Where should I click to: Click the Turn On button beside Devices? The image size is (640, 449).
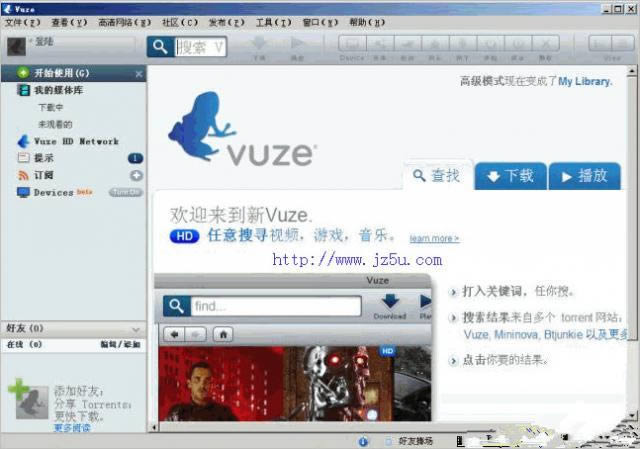pos(126,192)
